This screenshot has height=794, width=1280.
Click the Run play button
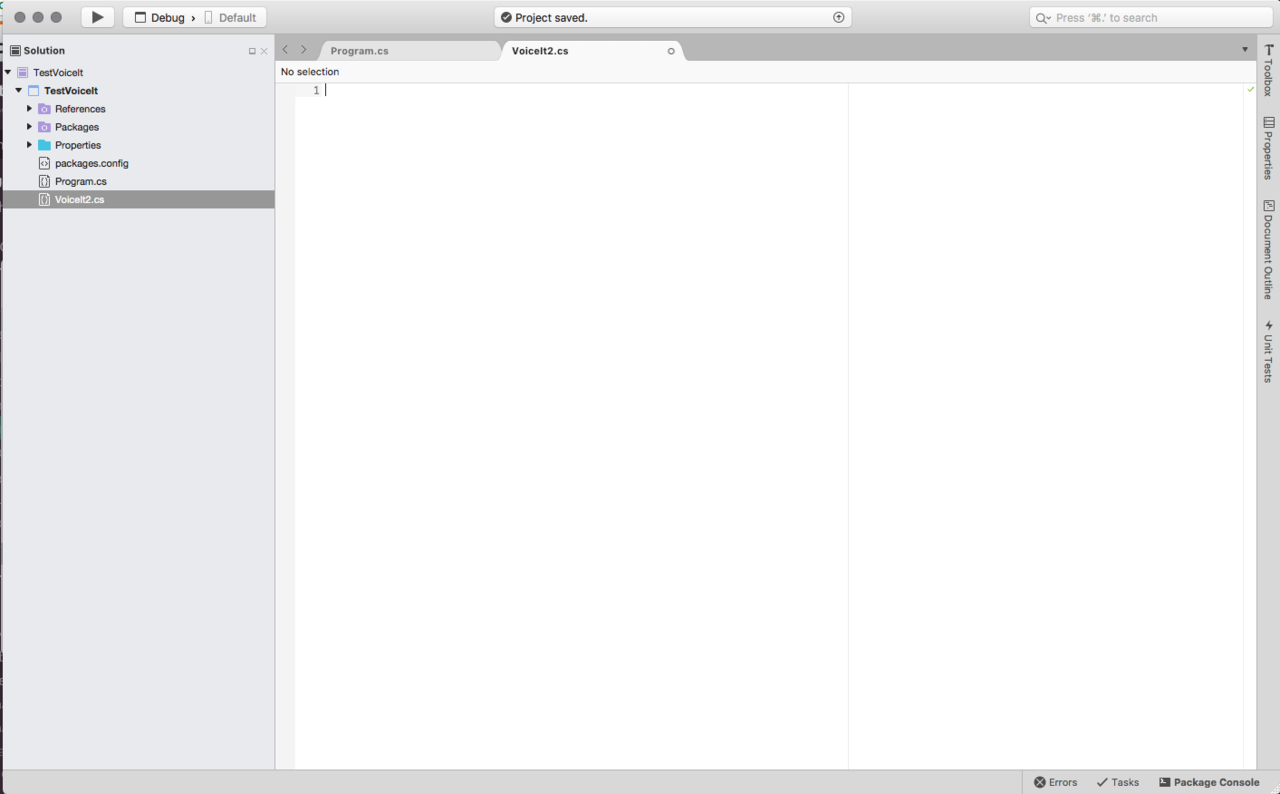pyautogui.click(x=97, y=17)
